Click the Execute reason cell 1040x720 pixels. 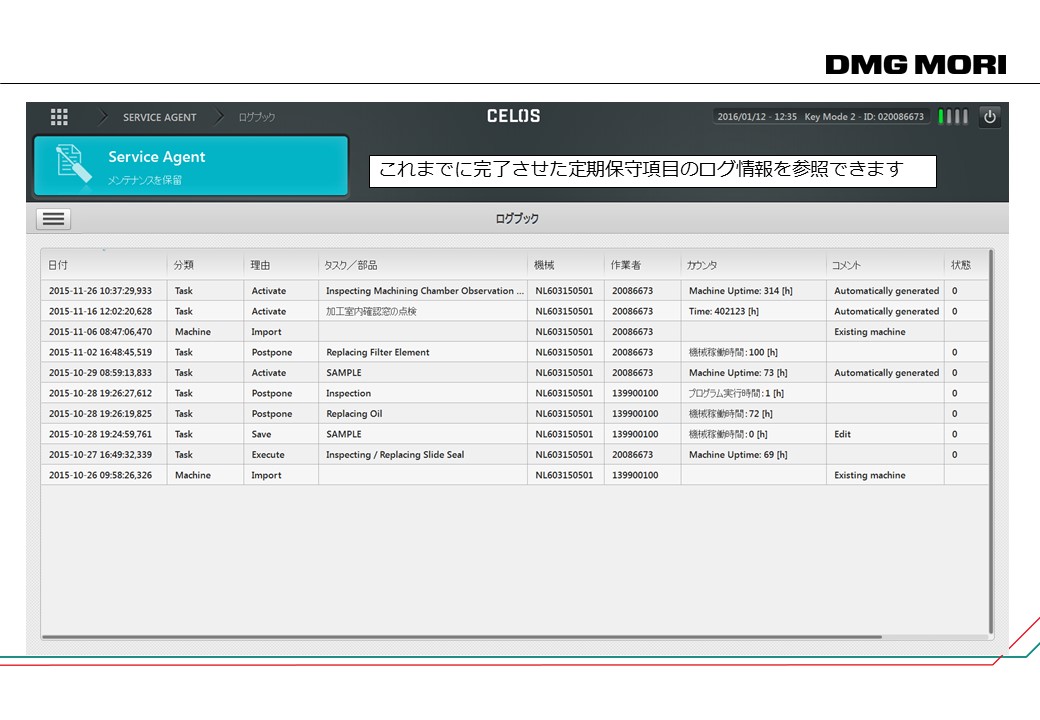[x=281, y=455]
